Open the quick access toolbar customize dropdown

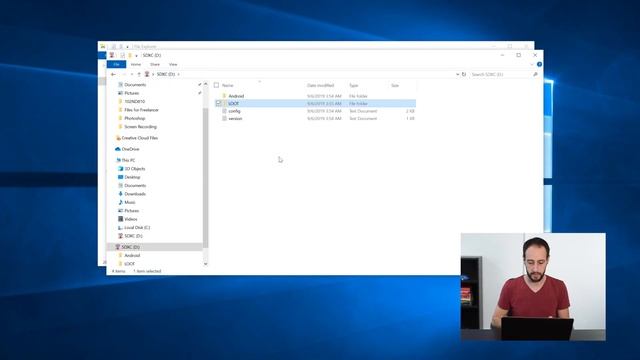pos(136,56)
